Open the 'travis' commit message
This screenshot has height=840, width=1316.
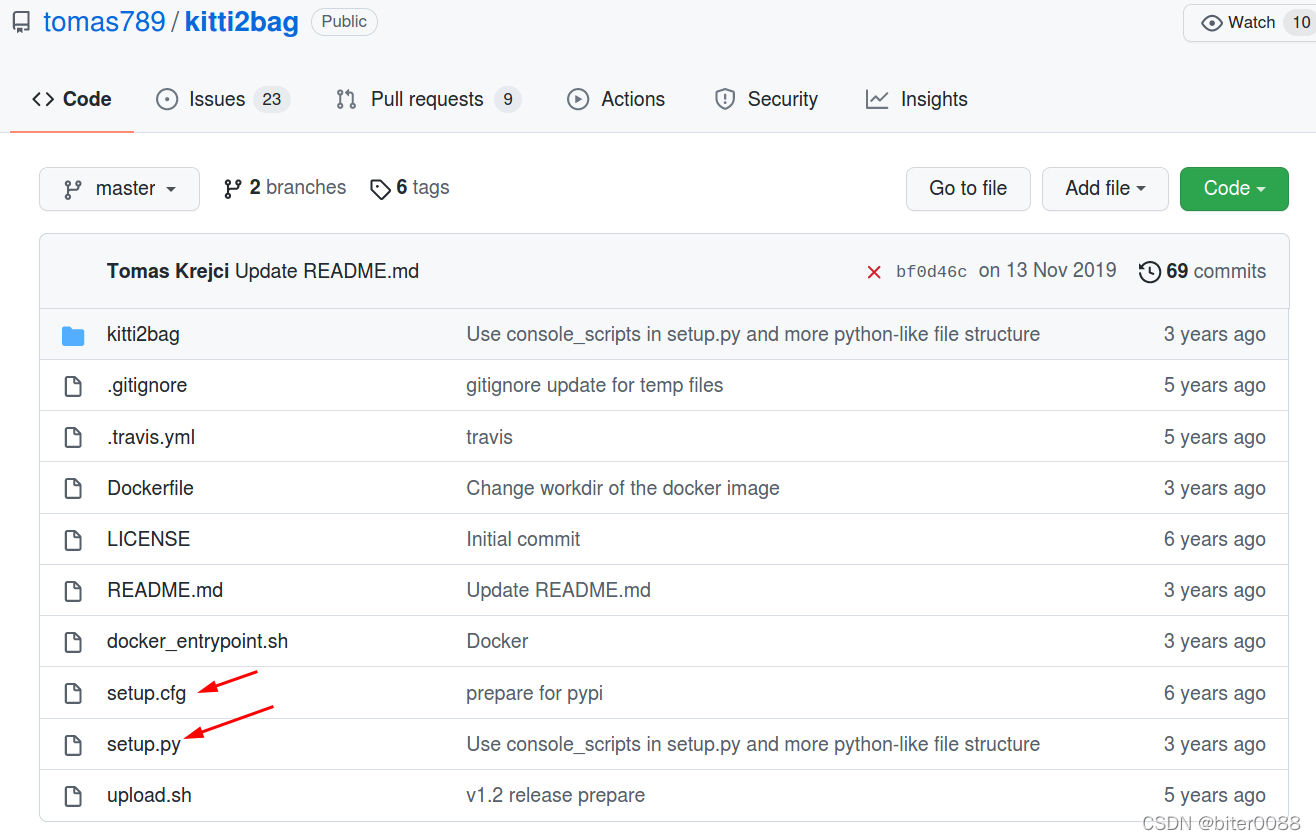pos(489,437)
